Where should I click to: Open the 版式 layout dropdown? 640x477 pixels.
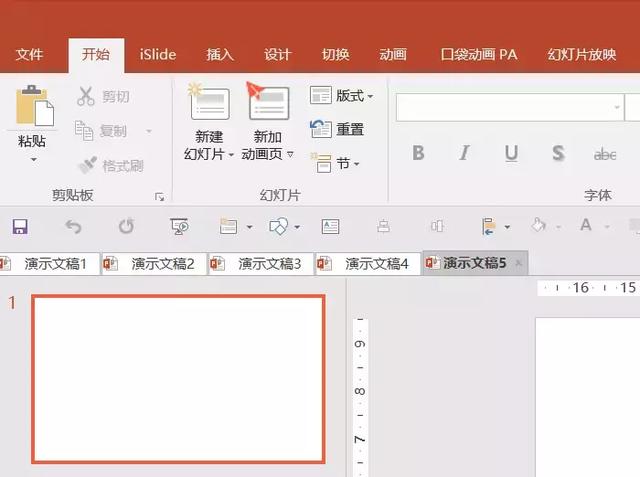click(342, 96)
